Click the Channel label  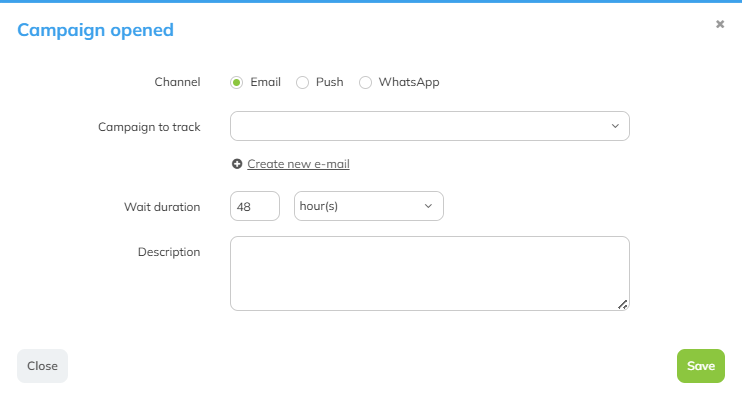tap(177, 82)
